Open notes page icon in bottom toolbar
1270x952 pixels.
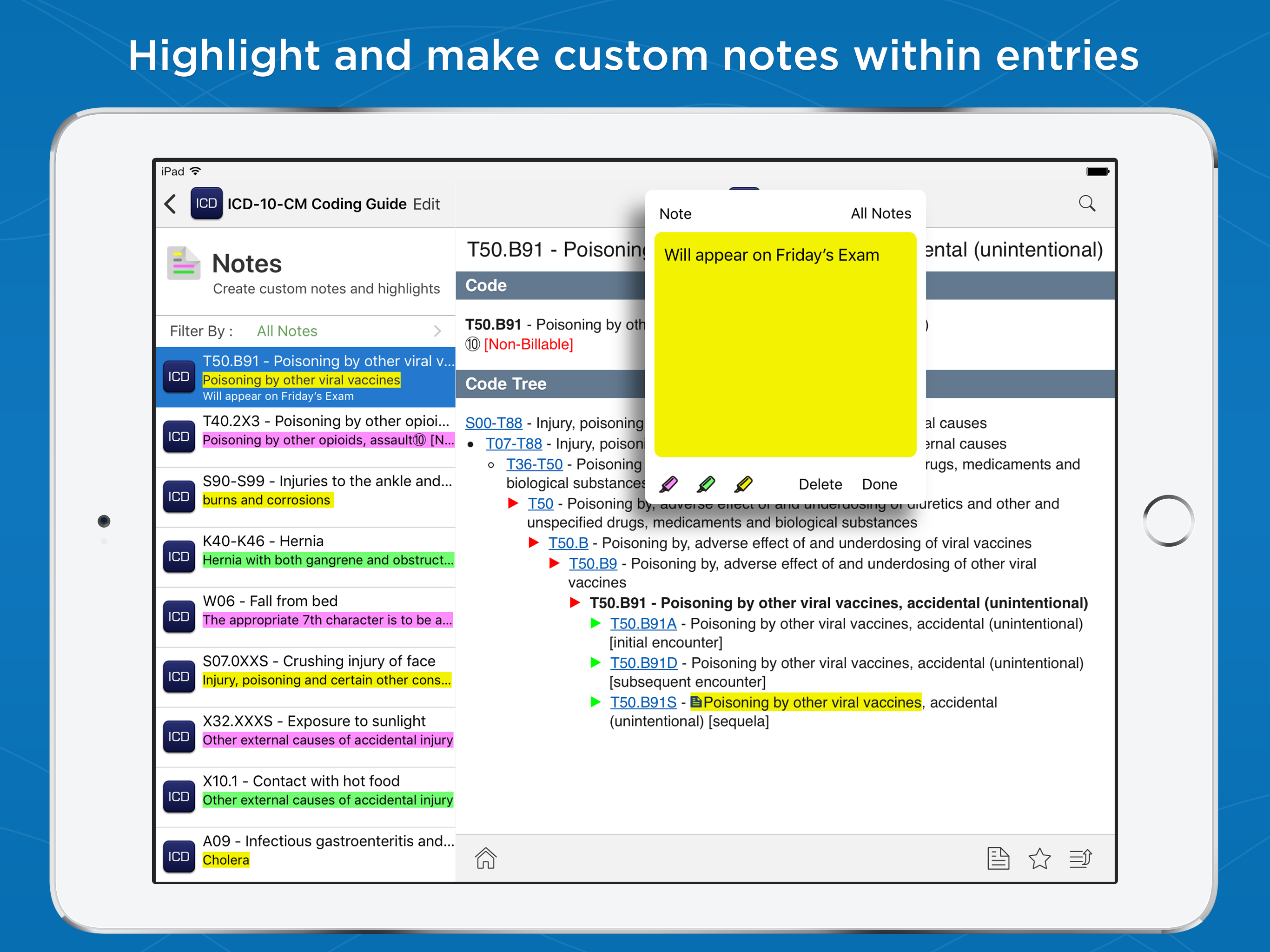pos(998,859)
